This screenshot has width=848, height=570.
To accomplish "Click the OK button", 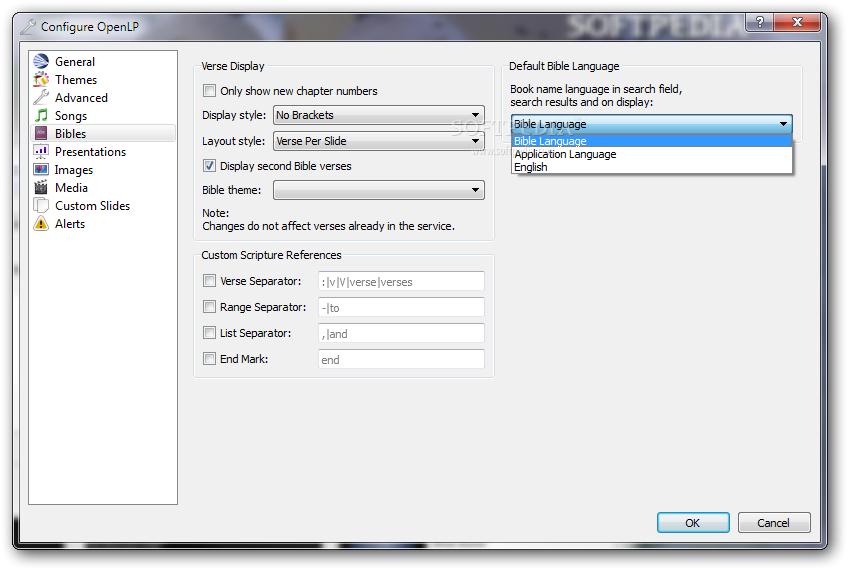I will coord(693,522).
